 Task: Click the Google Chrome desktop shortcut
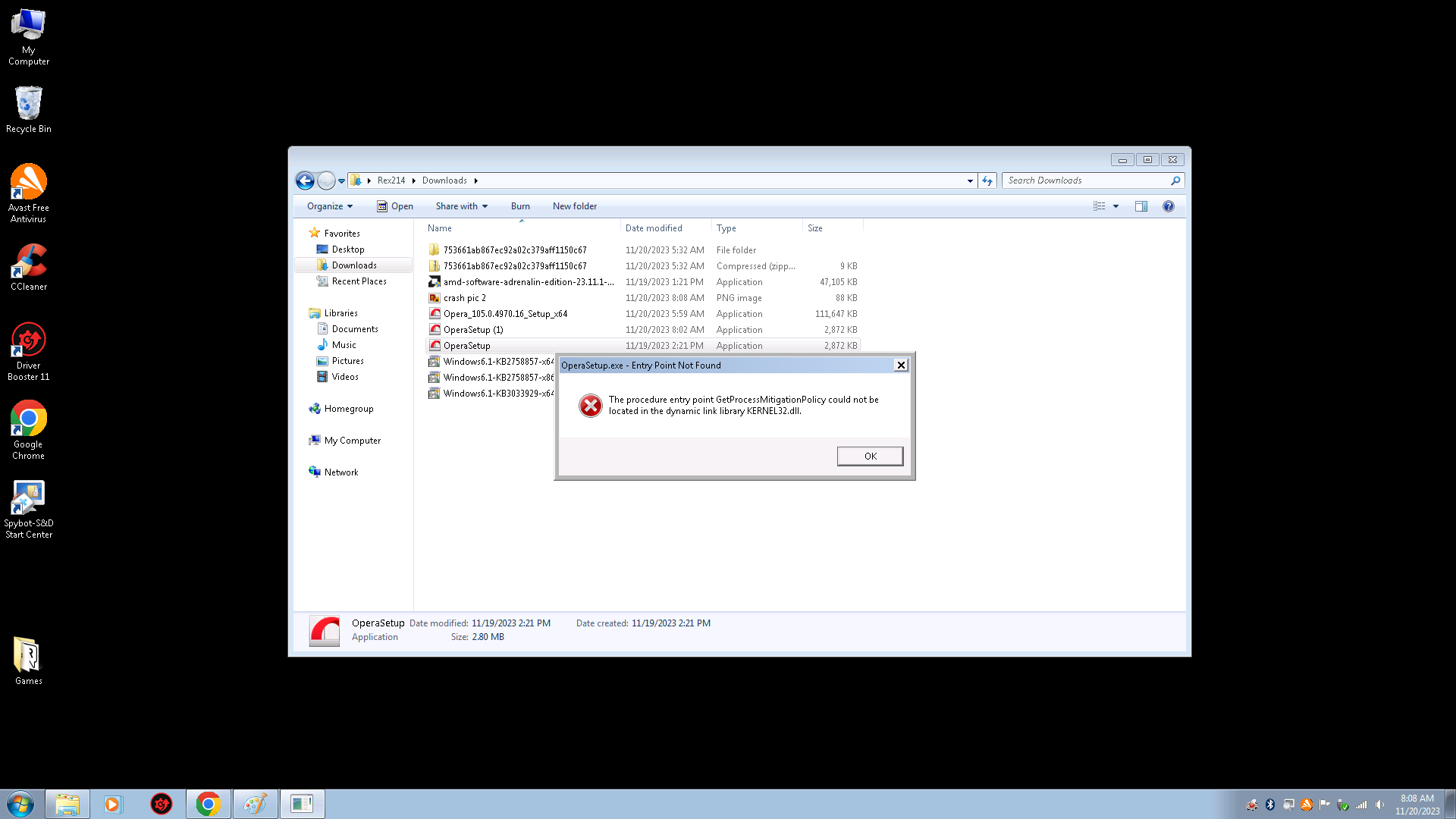[x=29, y=430]
